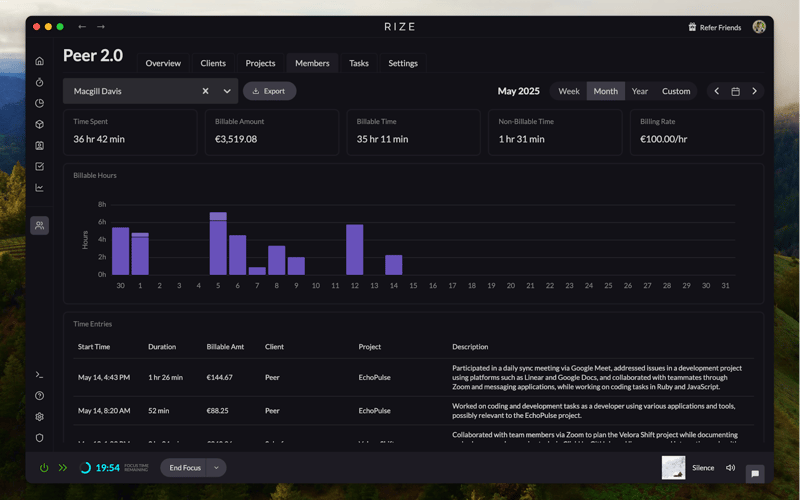The width and height of the screenshot is (800, 500).
Task: Click the May 14, 8:20 AM entry
Action: (413, 411)
